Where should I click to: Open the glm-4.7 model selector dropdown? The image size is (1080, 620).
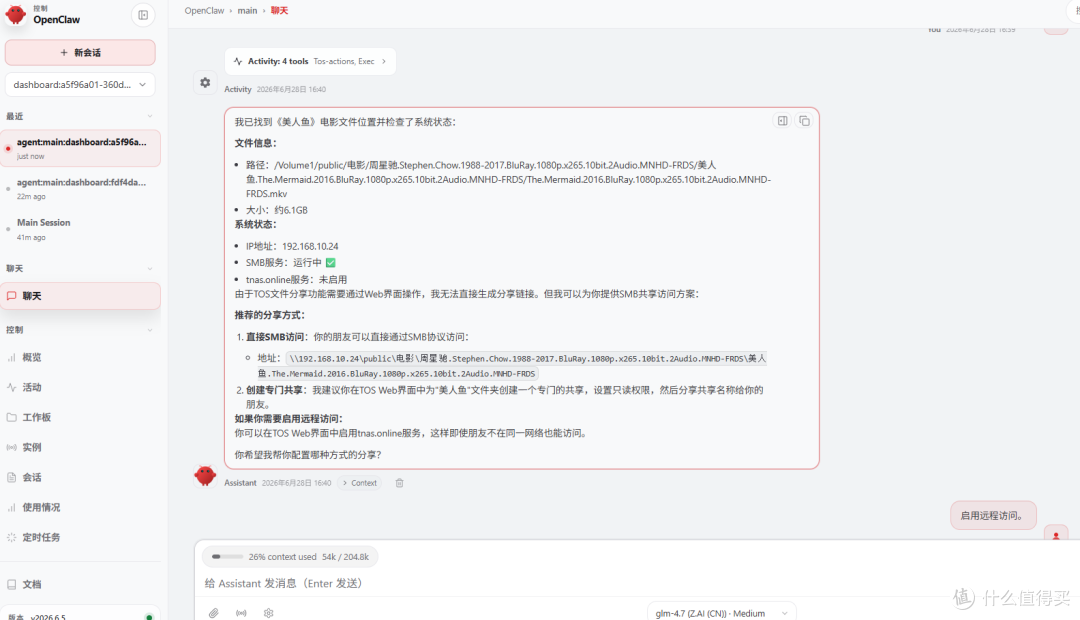coord(722,613)
